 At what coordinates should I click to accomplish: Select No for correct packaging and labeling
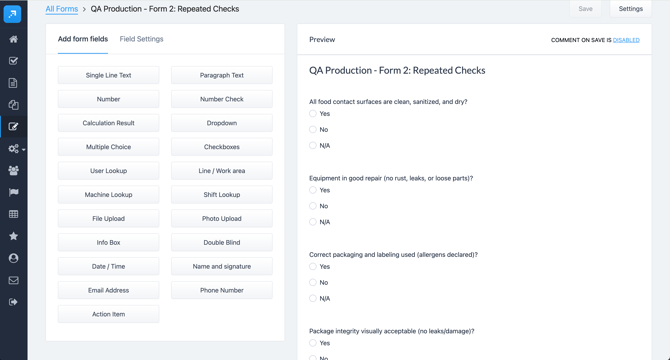[313, 282]
